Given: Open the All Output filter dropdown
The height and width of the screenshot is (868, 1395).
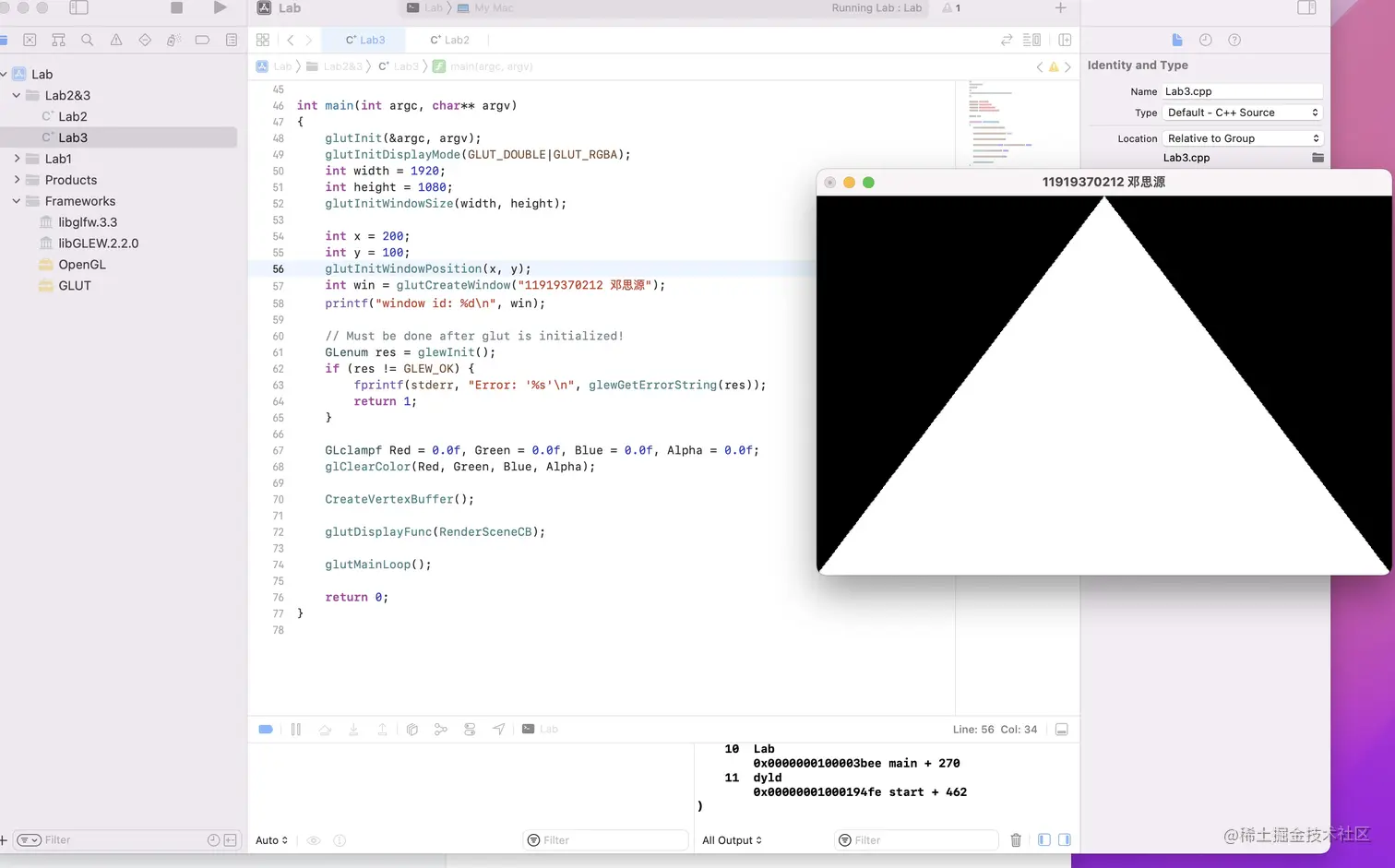Looking at the screenshot, I should [x=730, y=839].
